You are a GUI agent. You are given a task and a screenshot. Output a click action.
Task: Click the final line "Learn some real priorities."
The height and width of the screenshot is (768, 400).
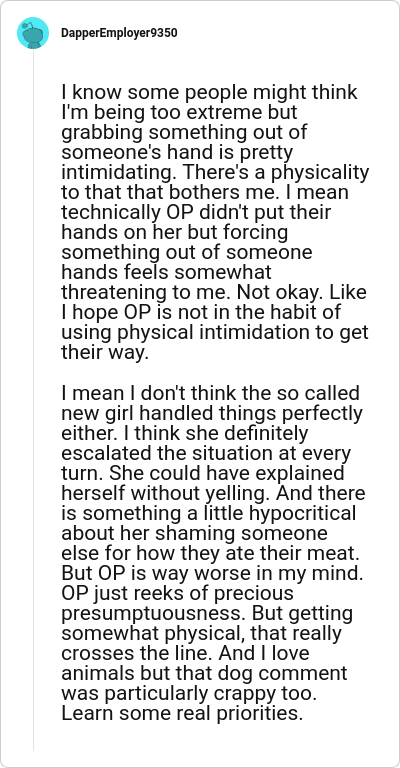click(182, 715)
